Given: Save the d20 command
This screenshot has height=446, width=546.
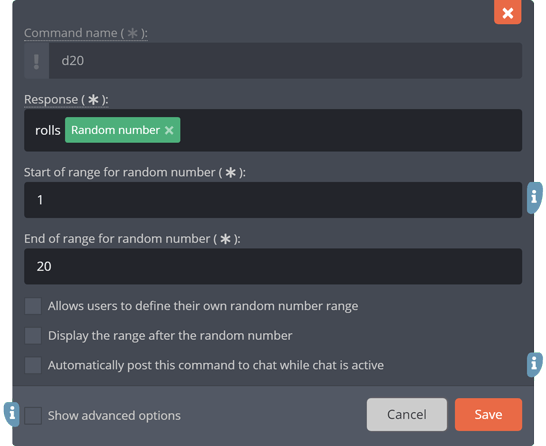Looking at the screenshot, I should click(488, 414).
